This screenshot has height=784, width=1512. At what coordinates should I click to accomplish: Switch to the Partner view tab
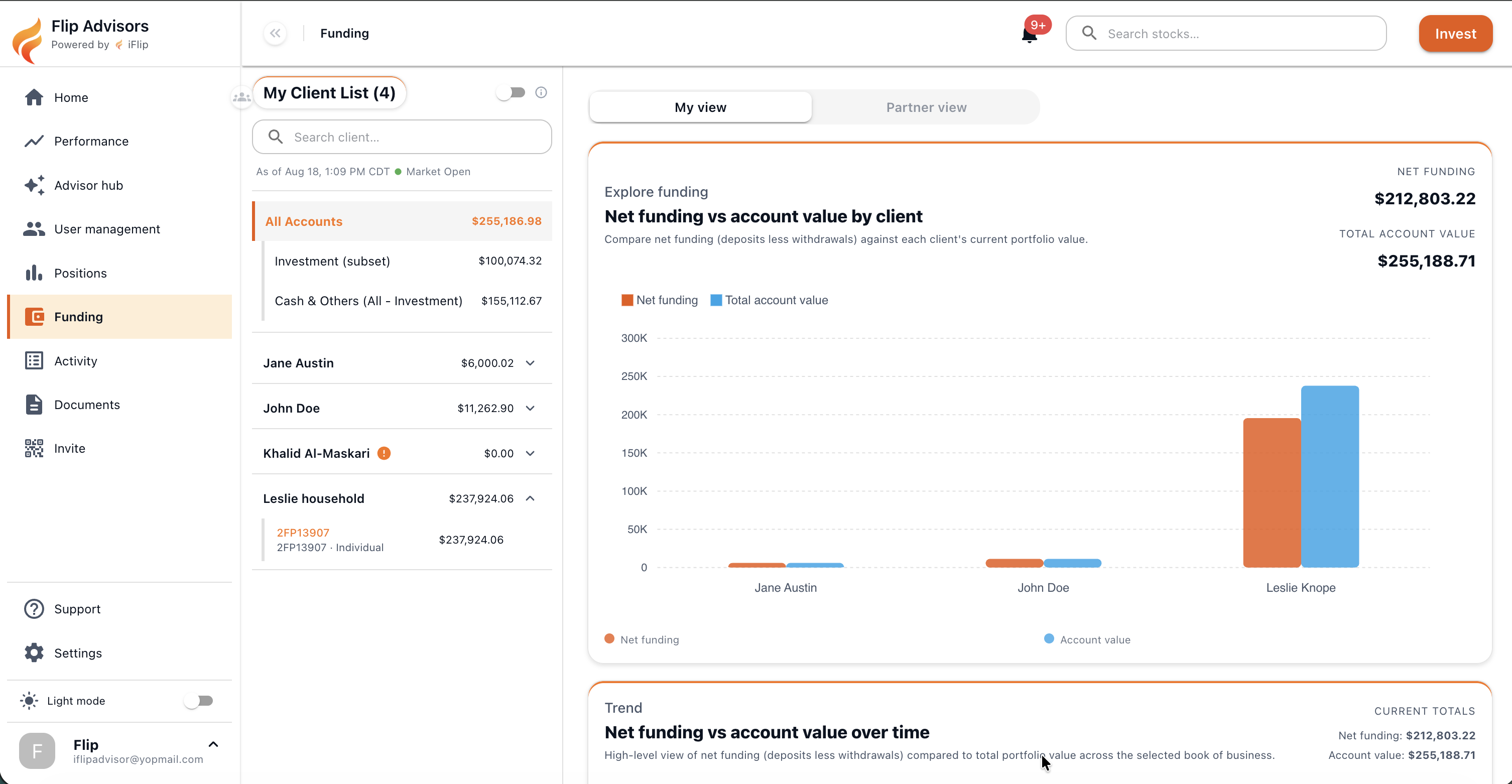tap(926, 107)
